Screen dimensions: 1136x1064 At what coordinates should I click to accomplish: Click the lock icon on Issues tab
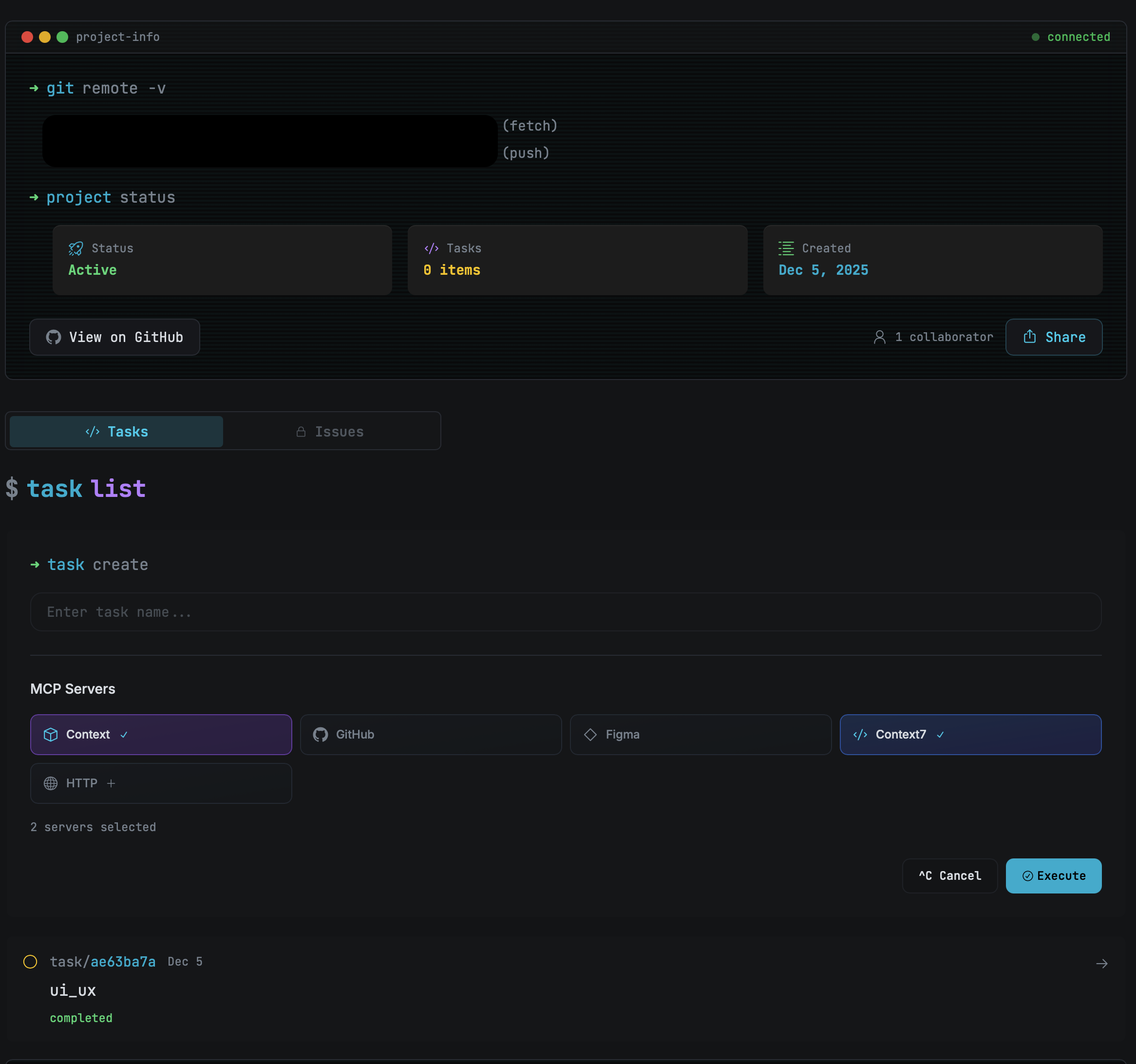[301, 432]
